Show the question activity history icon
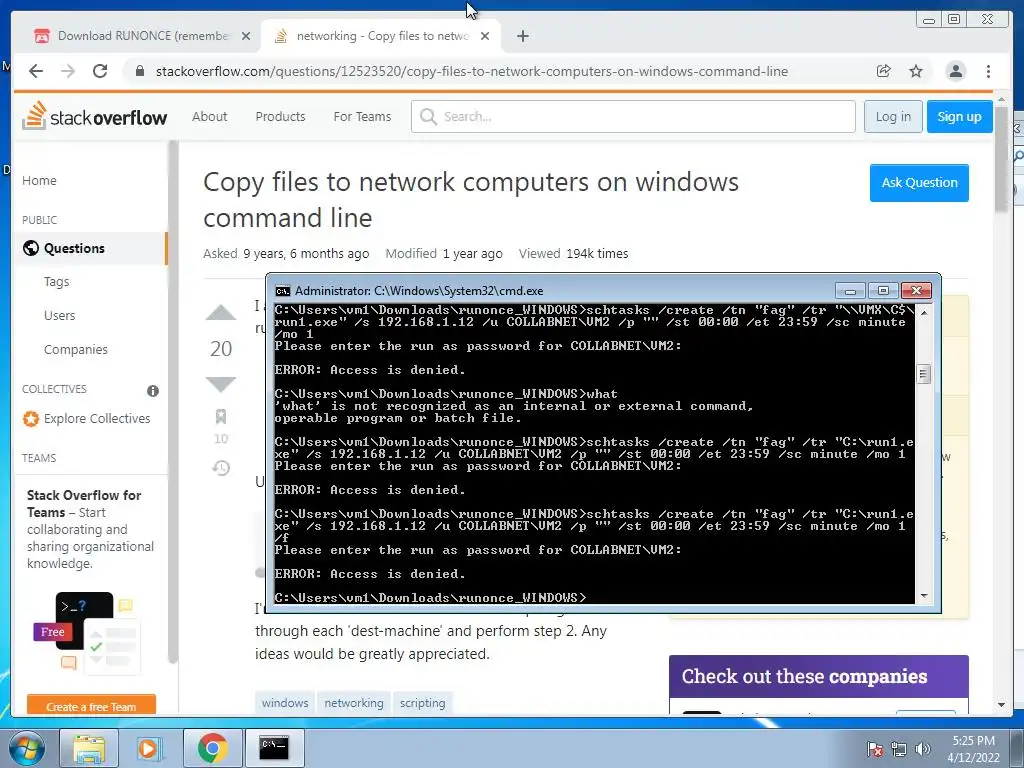Viewport: 1024px width, 768px height. pyautogui.click(x=221, y=468)
